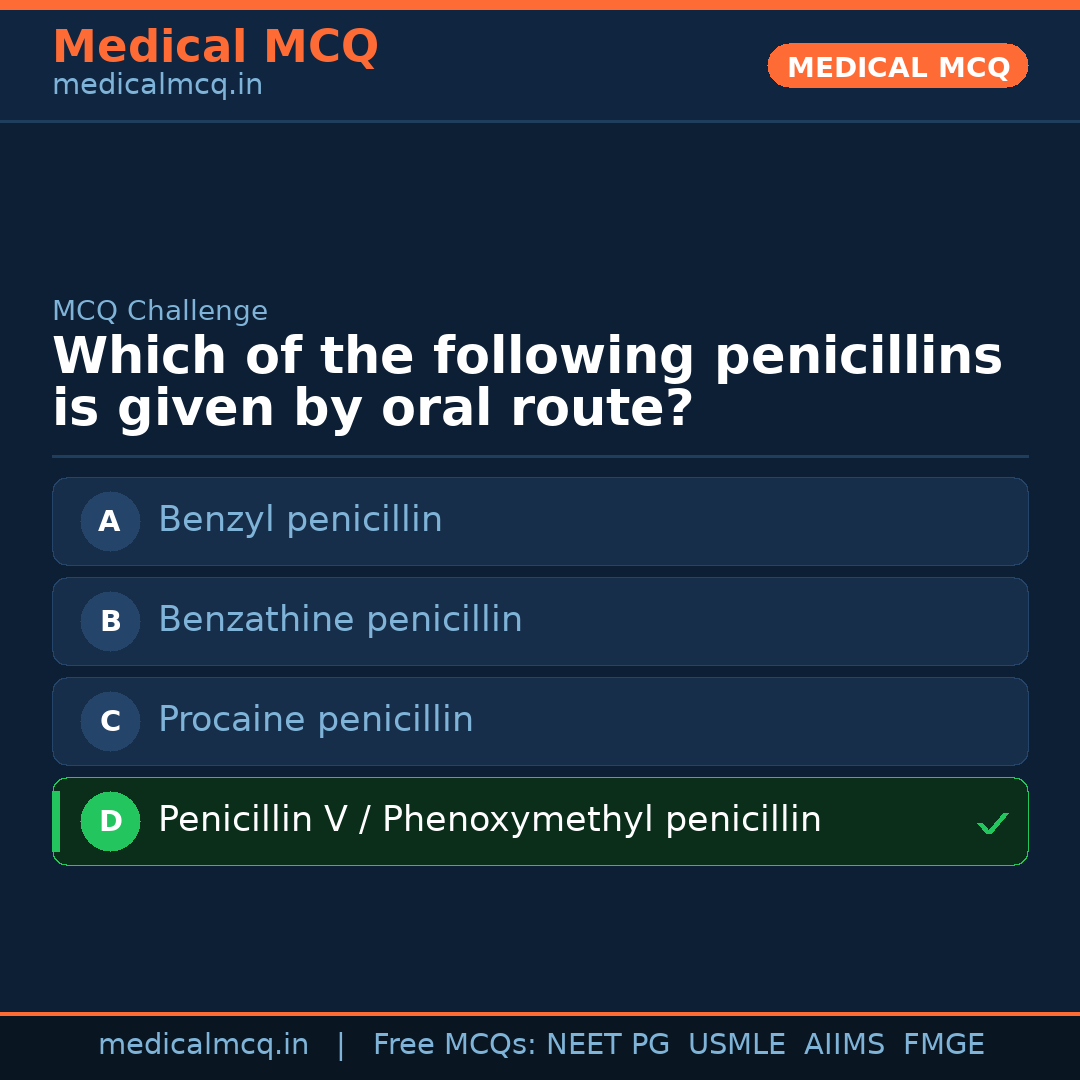Click USMLE in the footer
This screenshot has height=1080, width=1080.
736,1045
